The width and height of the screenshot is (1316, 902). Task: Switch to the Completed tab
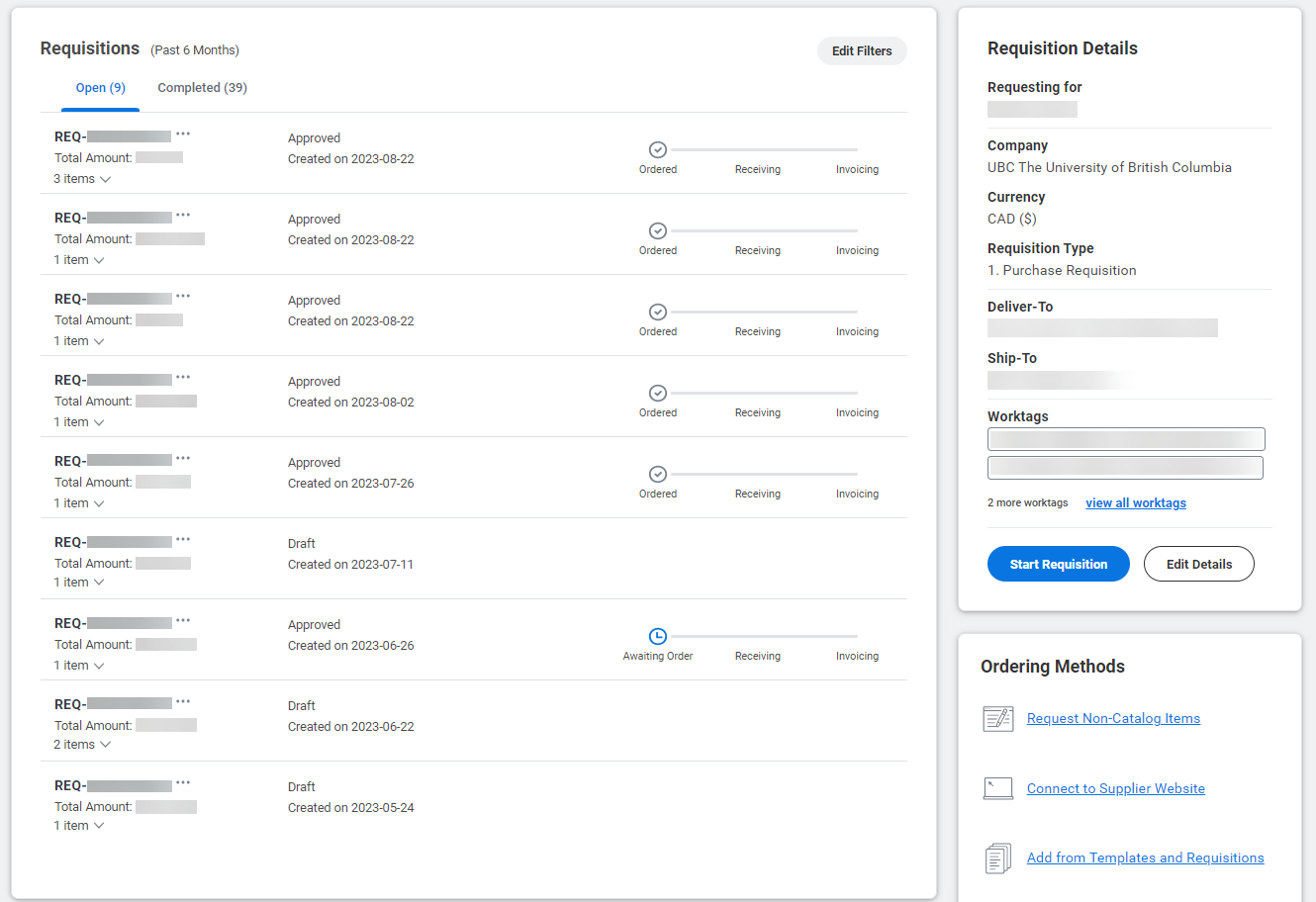tap(202, 87)
